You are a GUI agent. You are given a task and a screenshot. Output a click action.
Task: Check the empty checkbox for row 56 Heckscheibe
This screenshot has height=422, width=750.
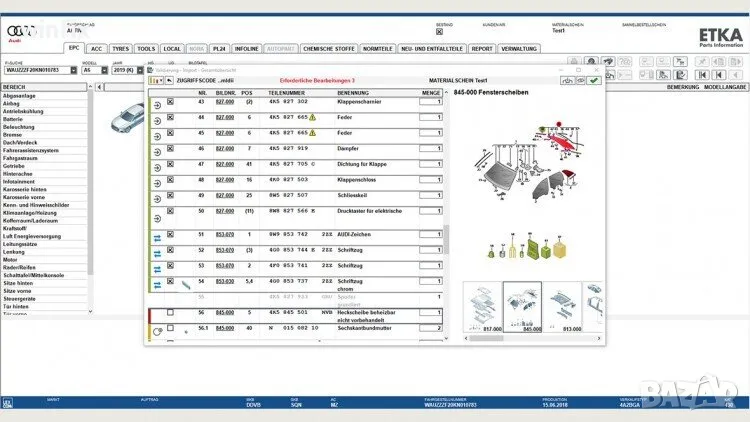[x=170, y=313]
